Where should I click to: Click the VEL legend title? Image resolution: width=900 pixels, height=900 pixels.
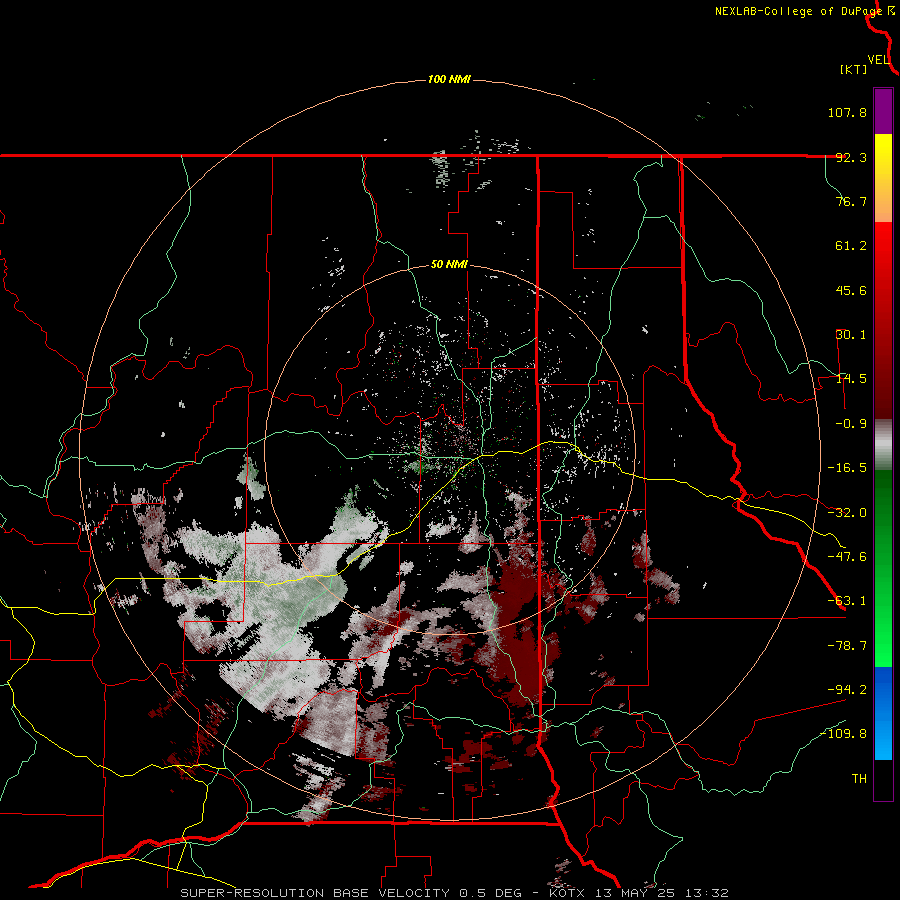click(x=878, y=60)
